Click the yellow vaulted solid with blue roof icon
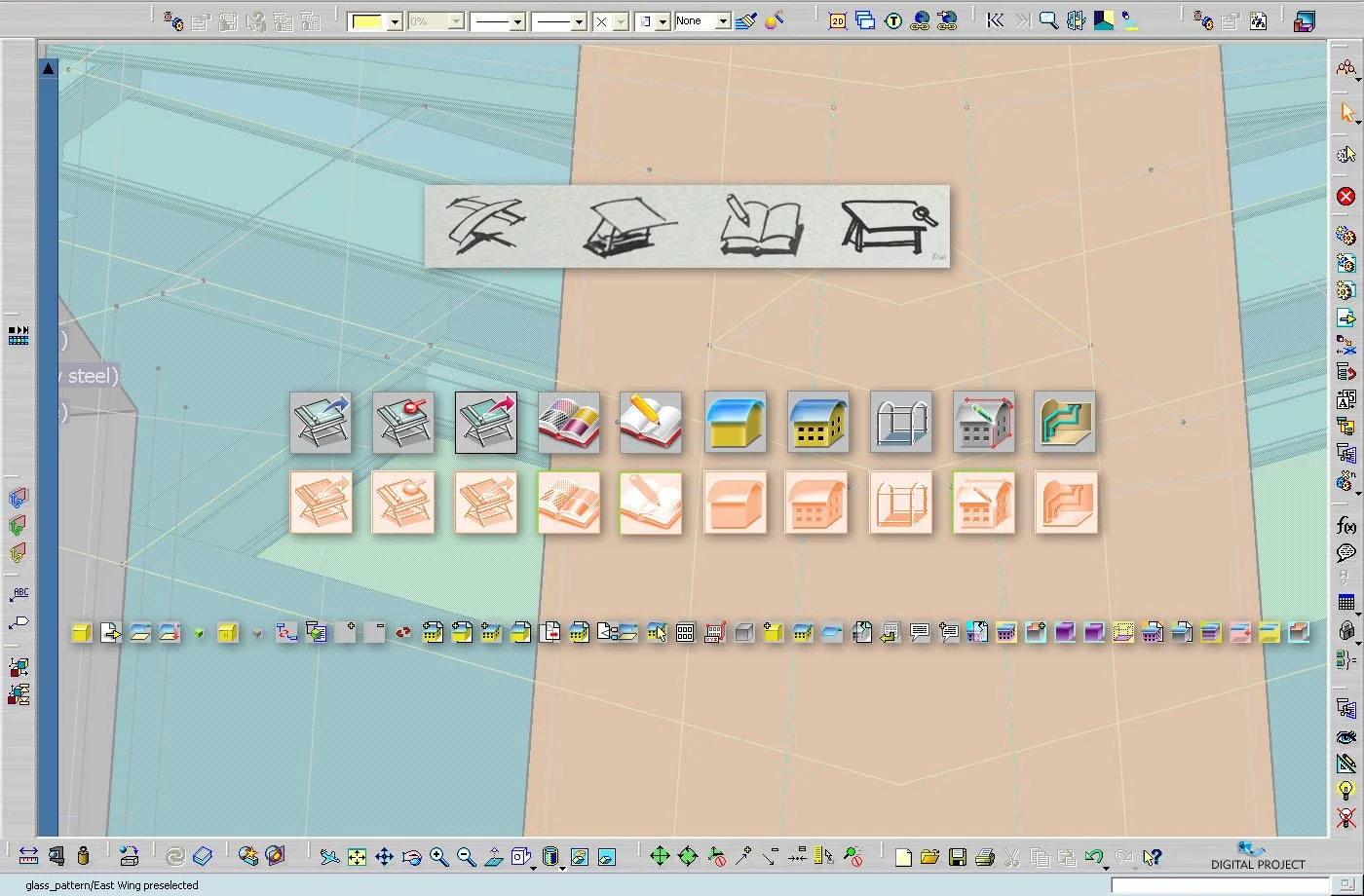This screenshot has width=1364, height=896. [x=736, y=423]
